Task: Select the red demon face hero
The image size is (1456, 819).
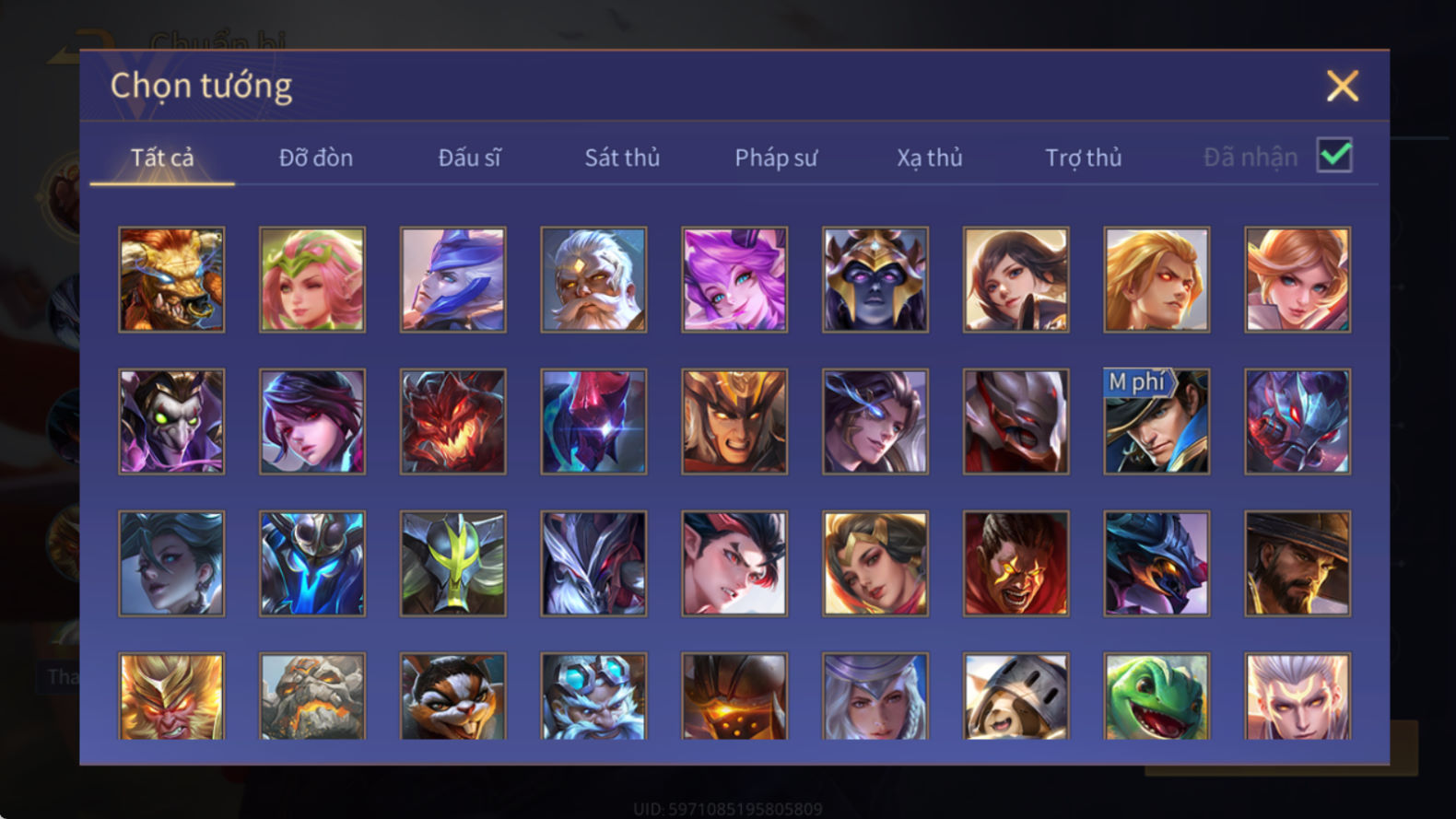Action: [453, 421]
